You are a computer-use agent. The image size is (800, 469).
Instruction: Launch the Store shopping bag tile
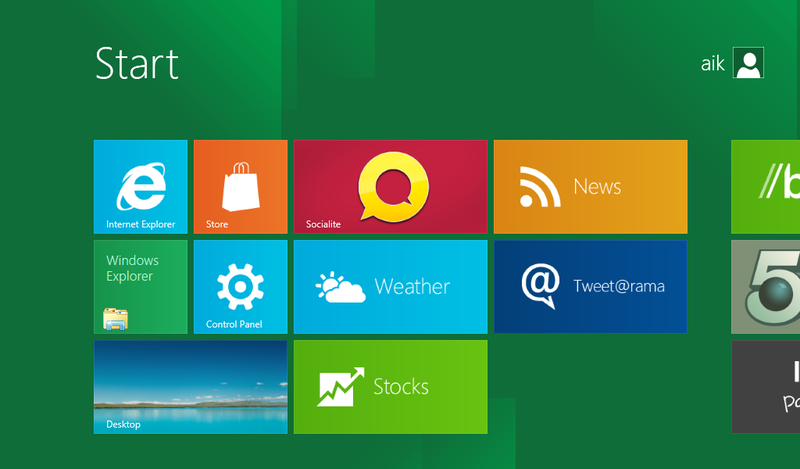point(240,187)
